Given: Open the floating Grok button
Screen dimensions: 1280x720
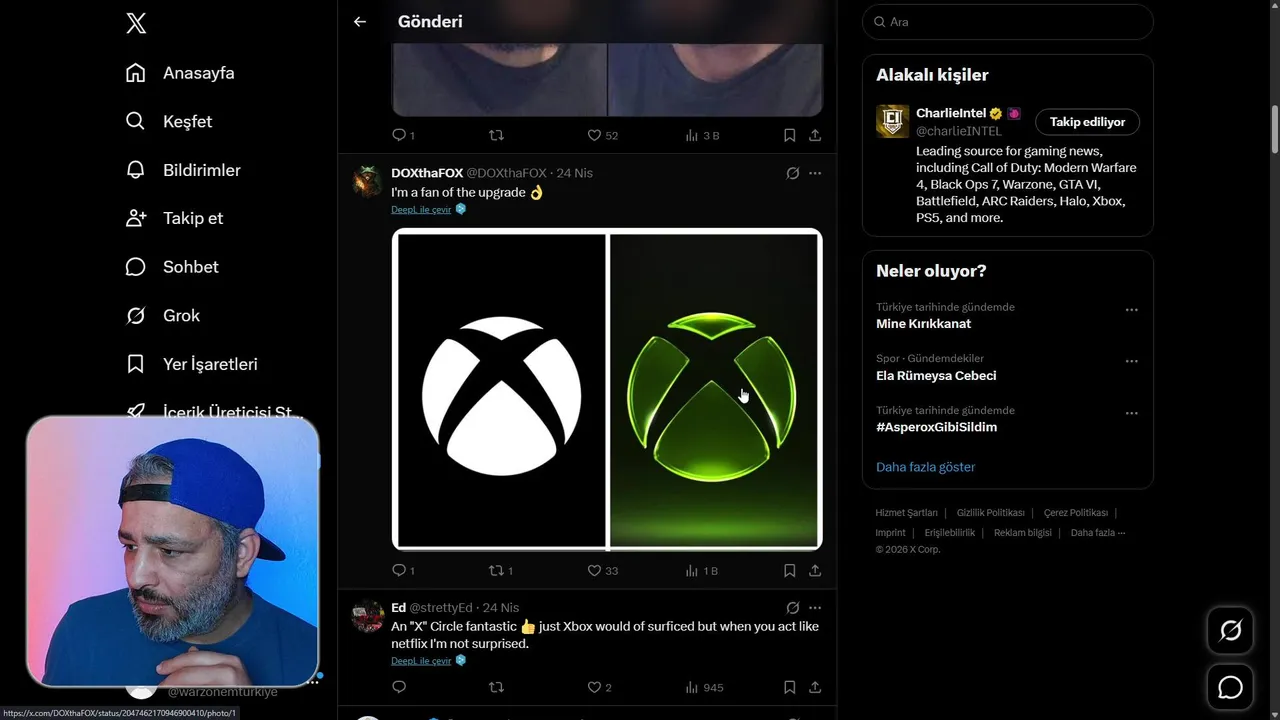Looking at the screenshot, I should (1230, 630).
